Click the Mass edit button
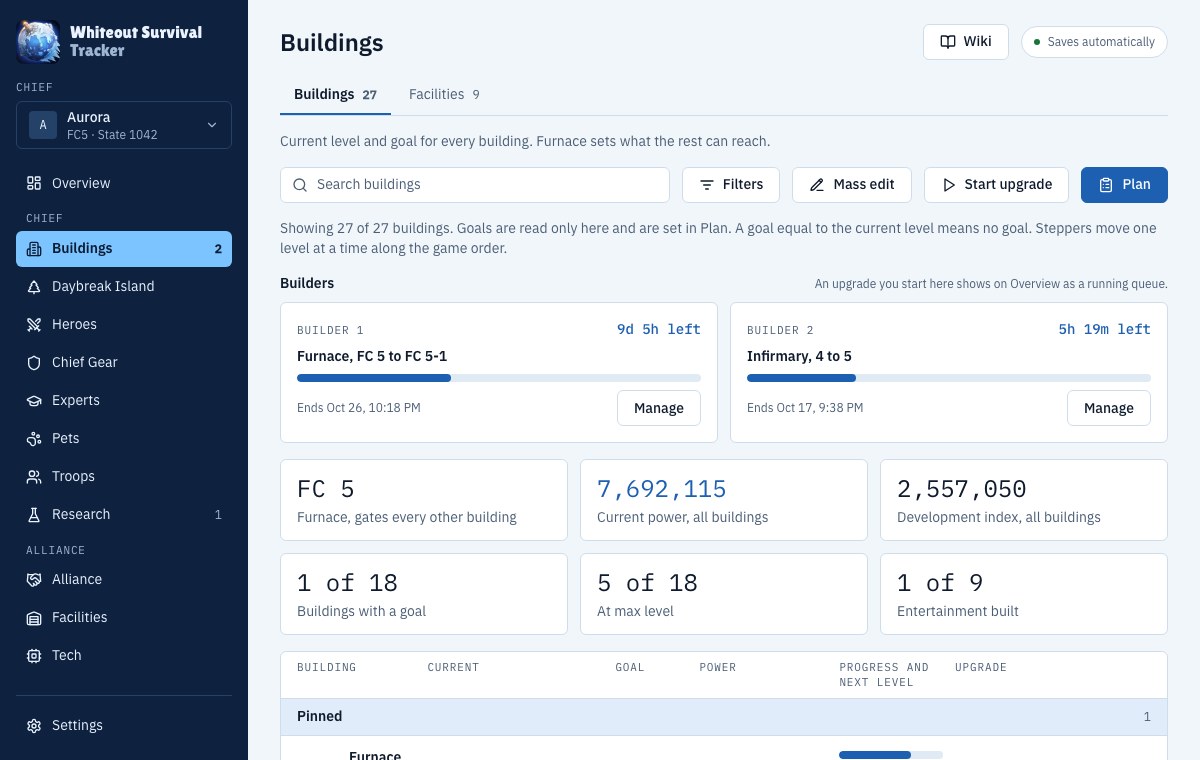This screenshot has height=760, width=1200. coord(852,185)
